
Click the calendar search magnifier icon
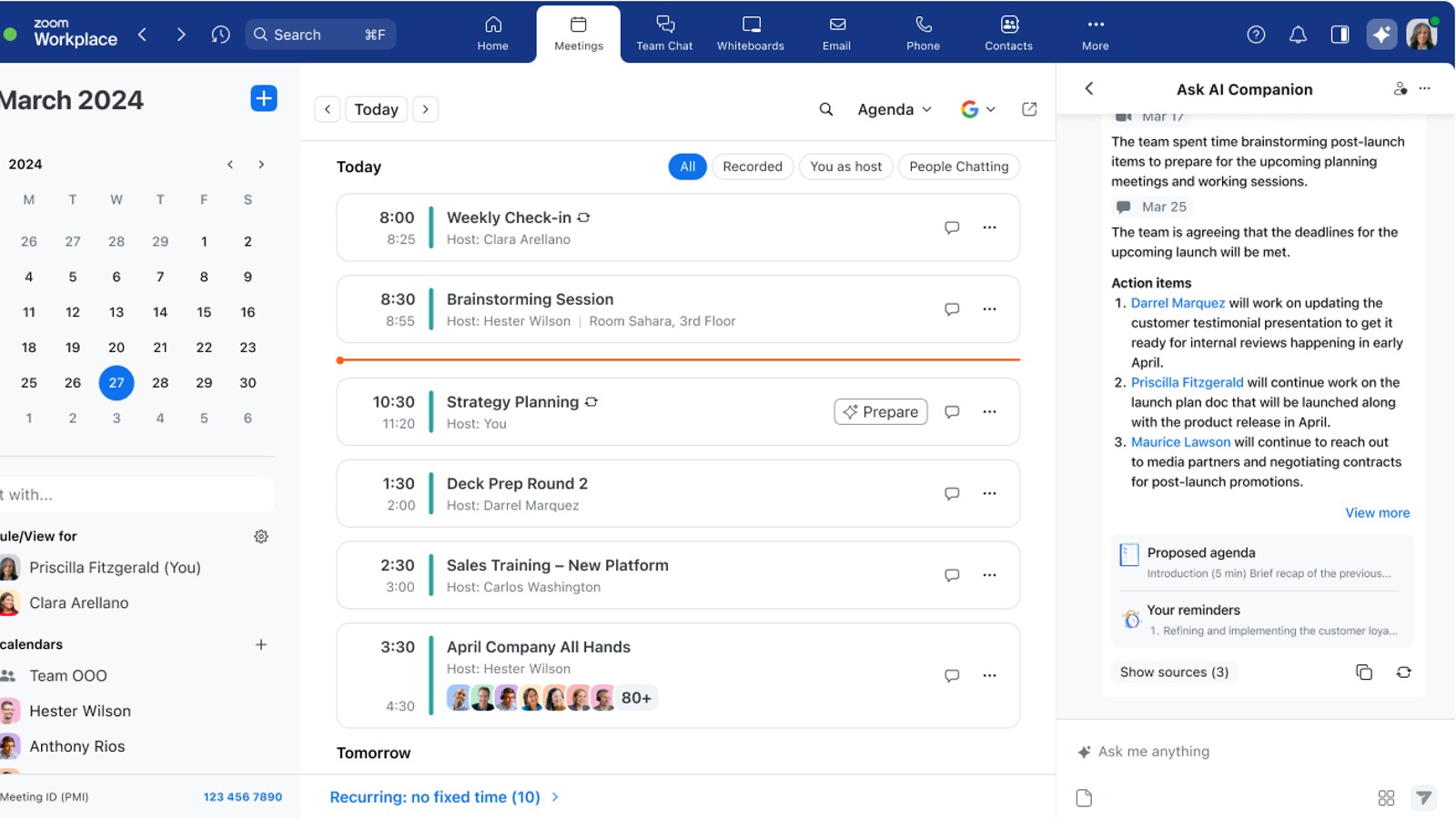(825, 109)
